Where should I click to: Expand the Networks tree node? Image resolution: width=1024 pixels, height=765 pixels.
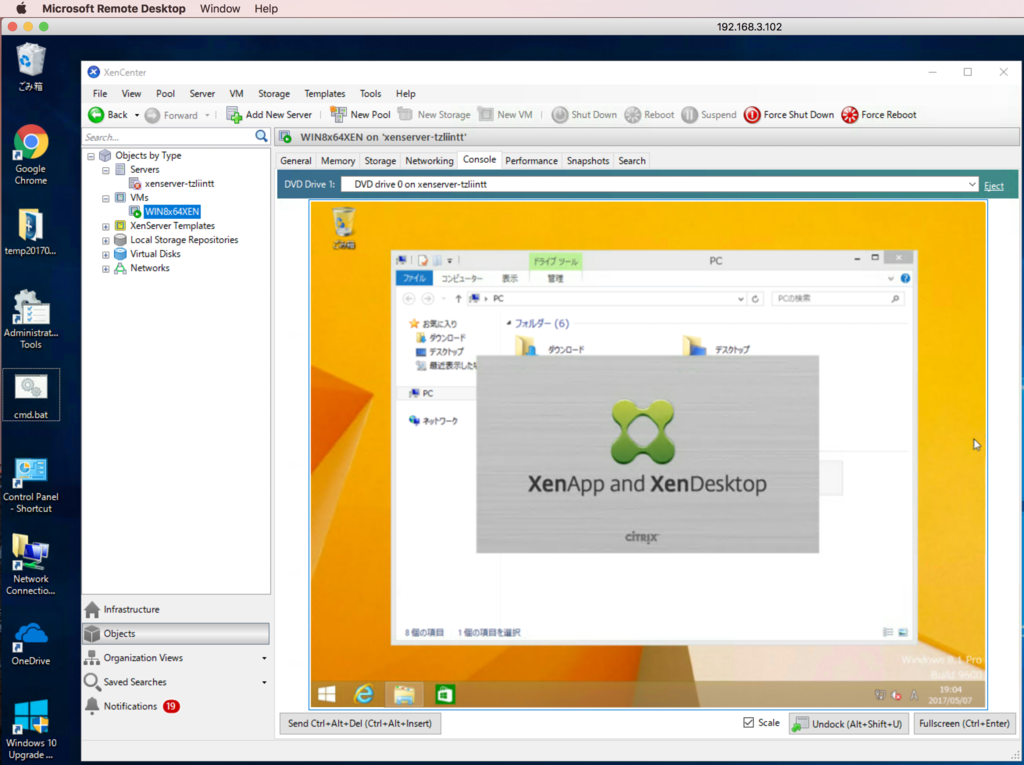[105, 269]
